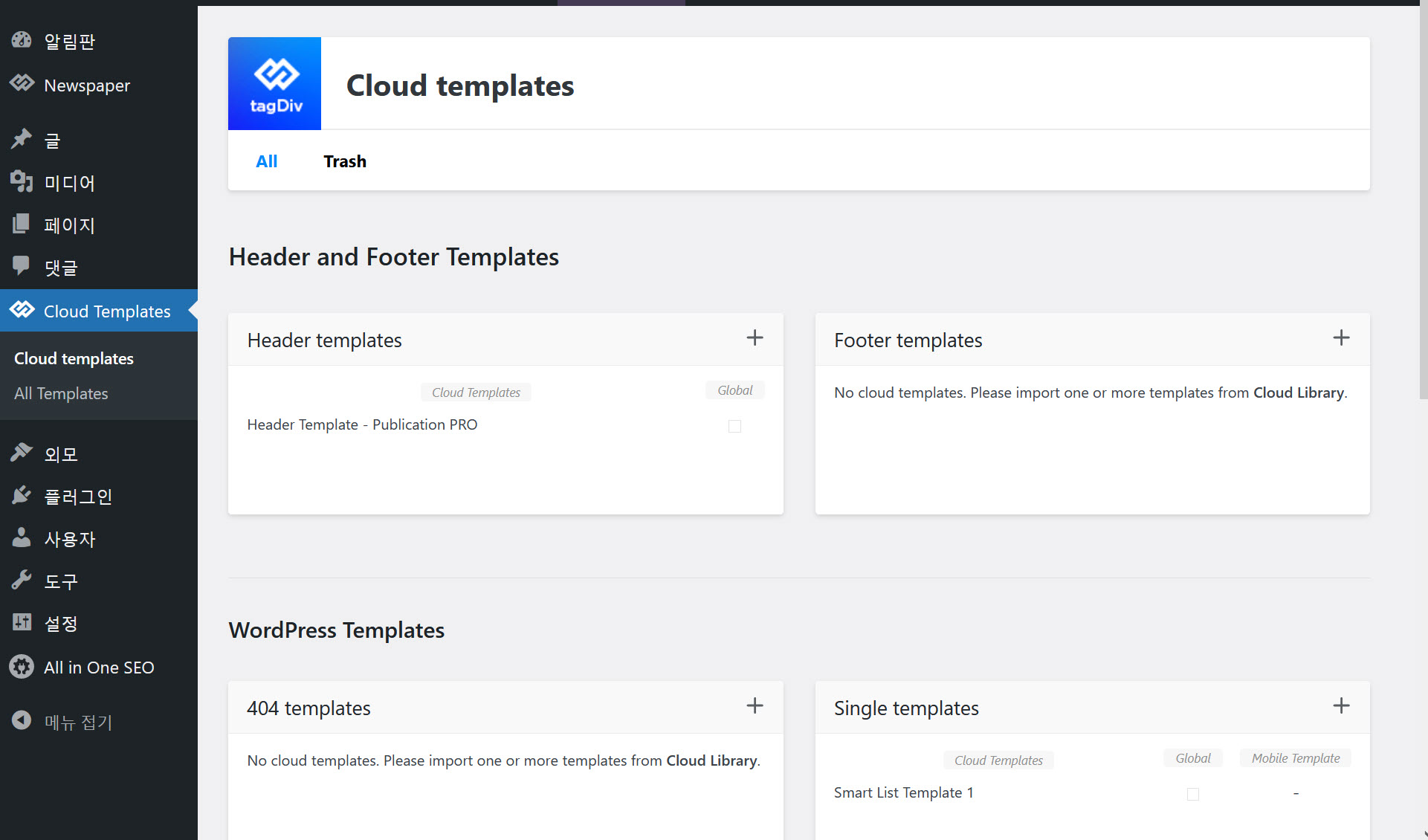Image resolution: width=1428 pixels, height=840 pixels.
Task: Open the Comments (댓글) icon
Action: click(x=22, y=266)
